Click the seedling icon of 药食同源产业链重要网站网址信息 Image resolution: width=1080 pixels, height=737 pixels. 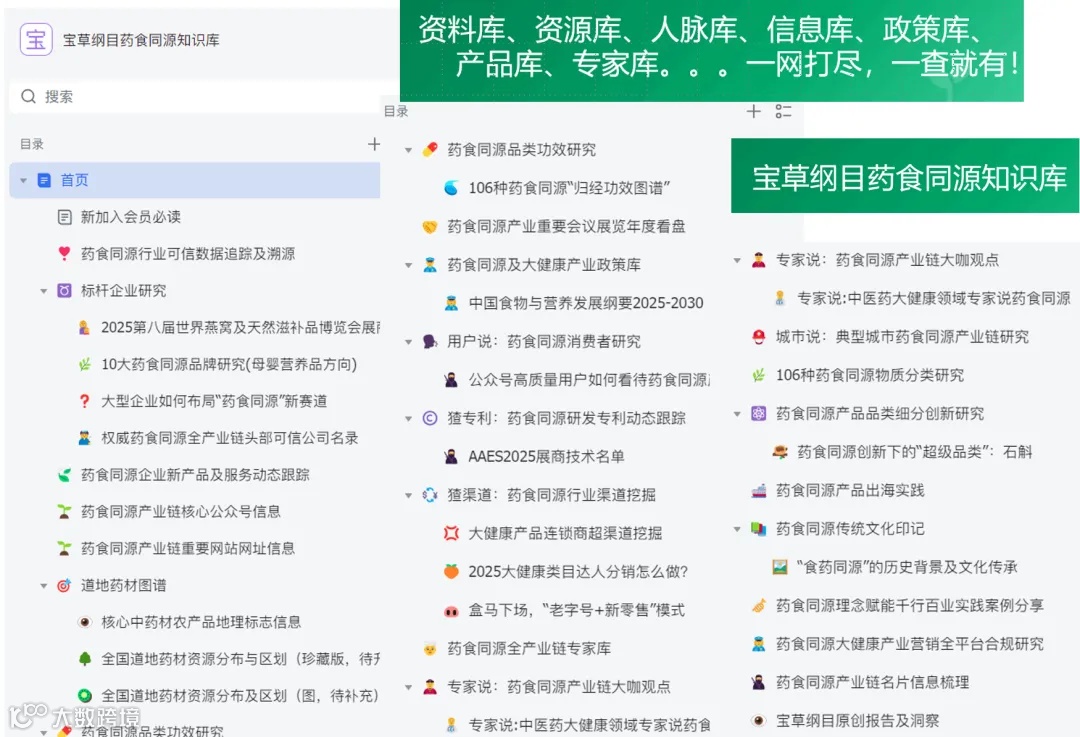[64, 548]
